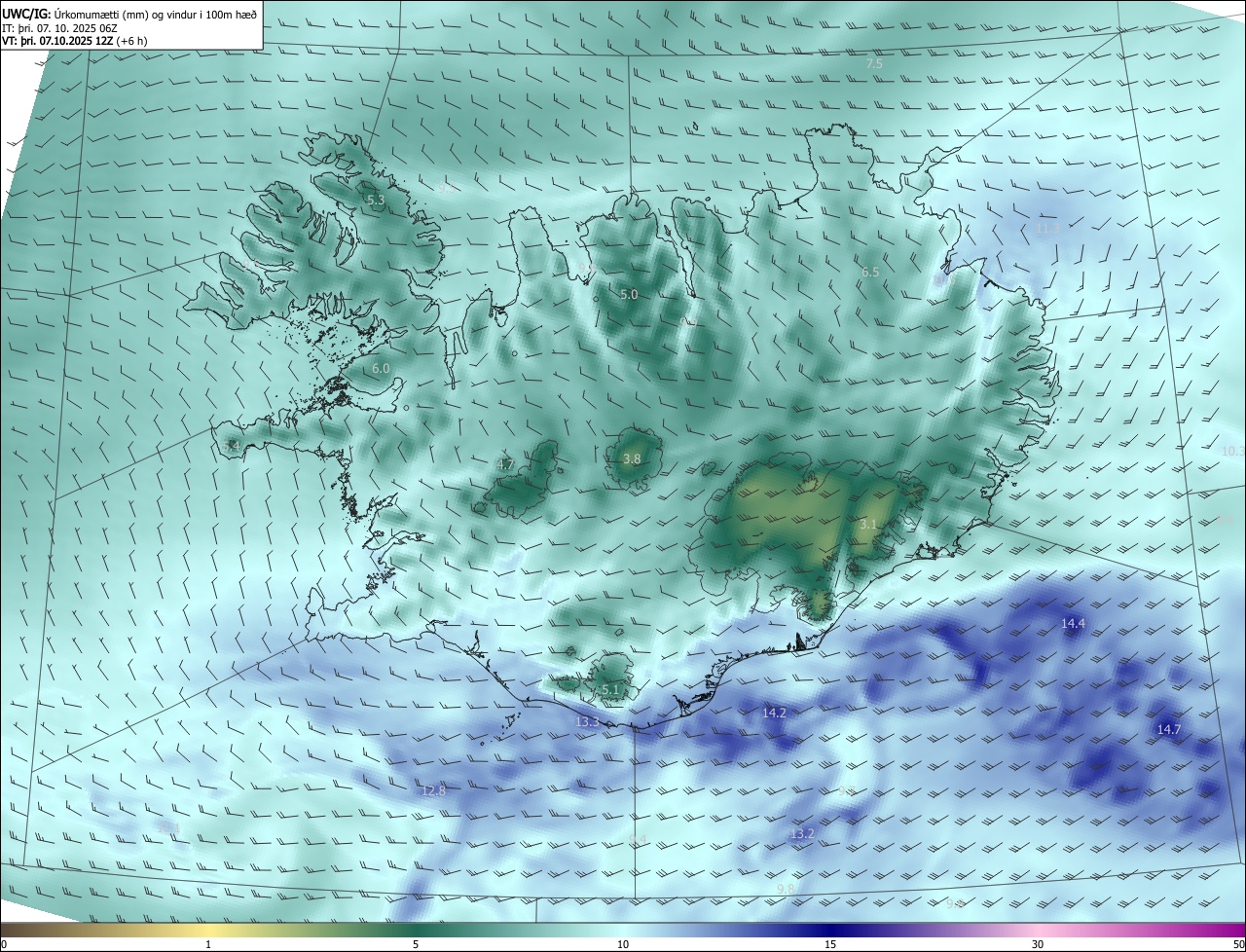Click the colour scale tick label 15
Image resolution: width=1246 pixels, height=952 pixels.
830,944
